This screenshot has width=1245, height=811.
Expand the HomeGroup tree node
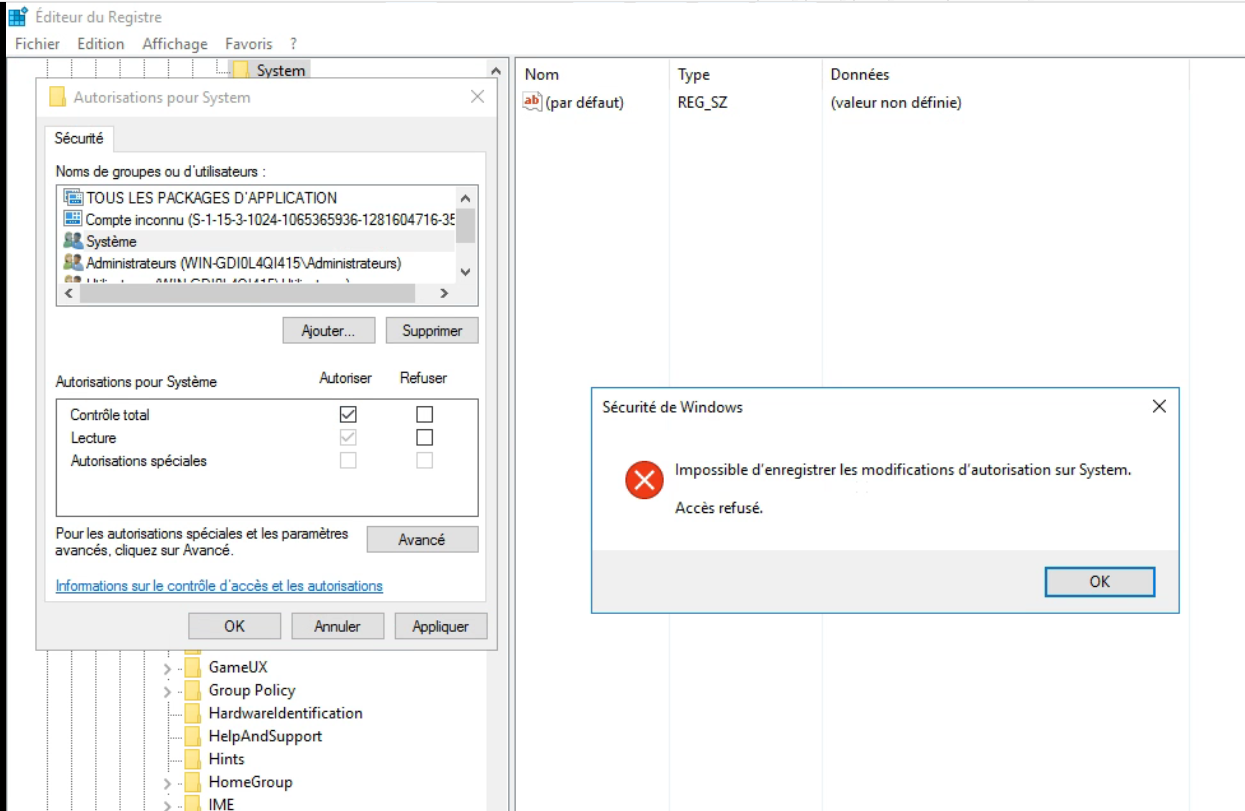point(167,782)
